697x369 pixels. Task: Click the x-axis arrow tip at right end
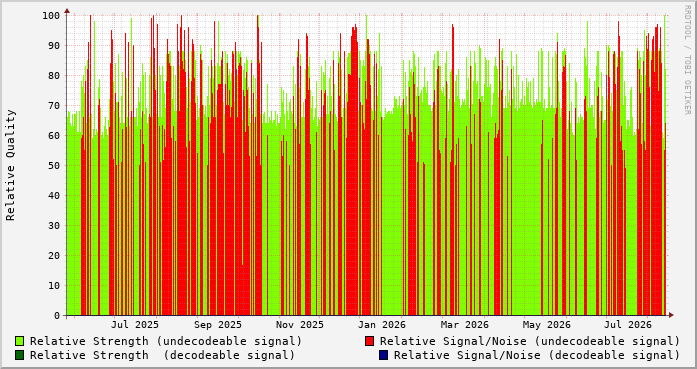(x=671, y=315)
